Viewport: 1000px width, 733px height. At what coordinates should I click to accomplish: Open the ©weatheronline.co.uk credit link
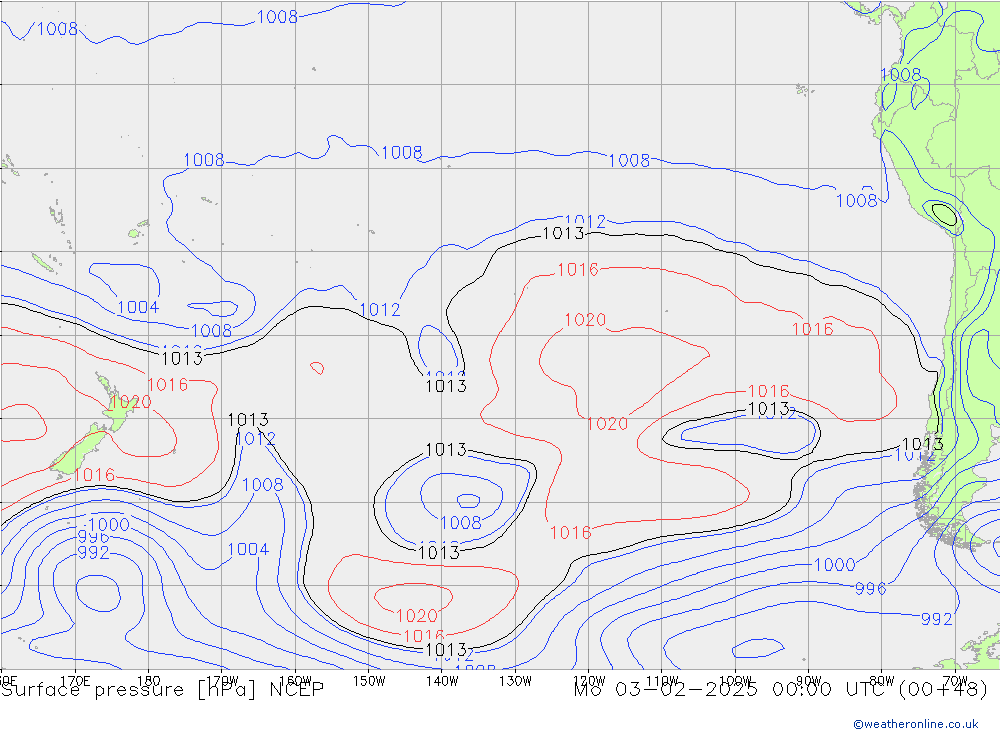click(x=916, y=724)
